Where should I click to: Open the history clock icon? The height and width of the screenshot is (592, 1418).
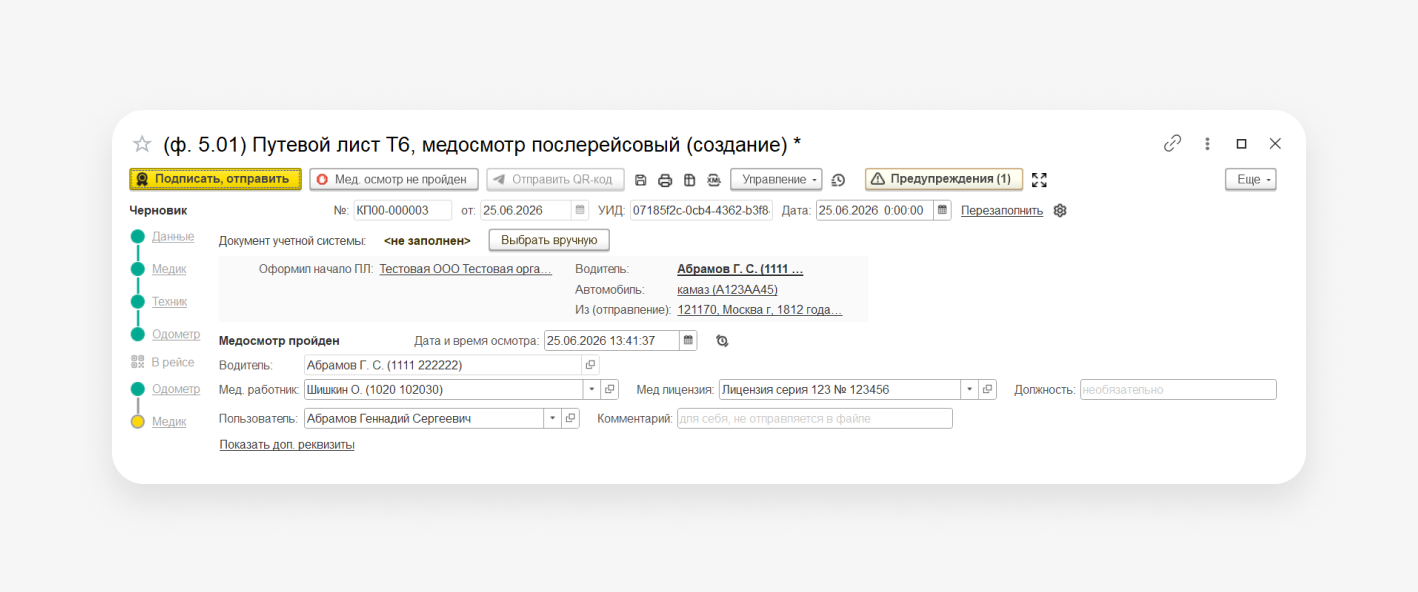838,180
